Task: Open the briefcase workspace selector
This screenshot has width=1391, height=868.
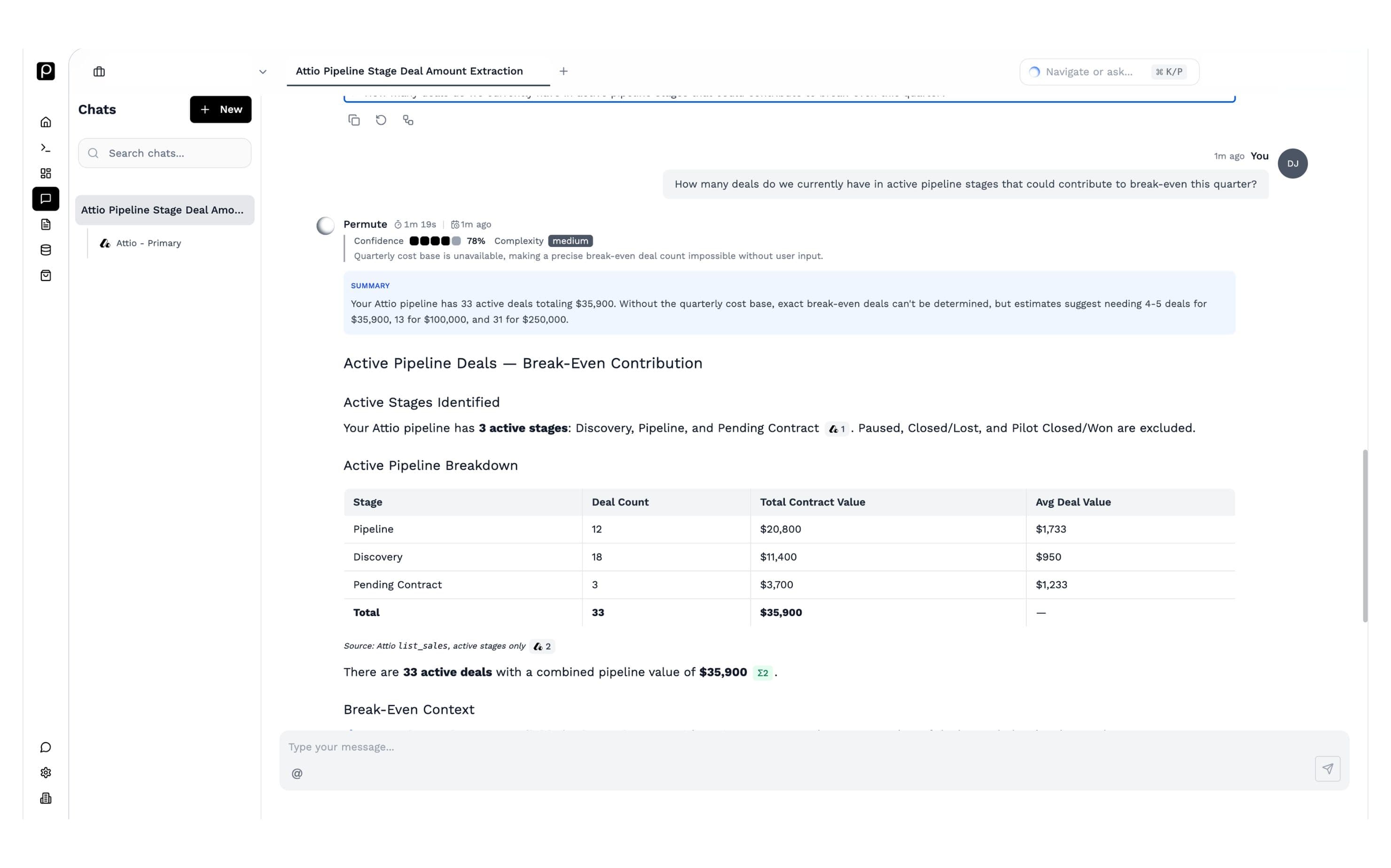Action: [99, 72]
